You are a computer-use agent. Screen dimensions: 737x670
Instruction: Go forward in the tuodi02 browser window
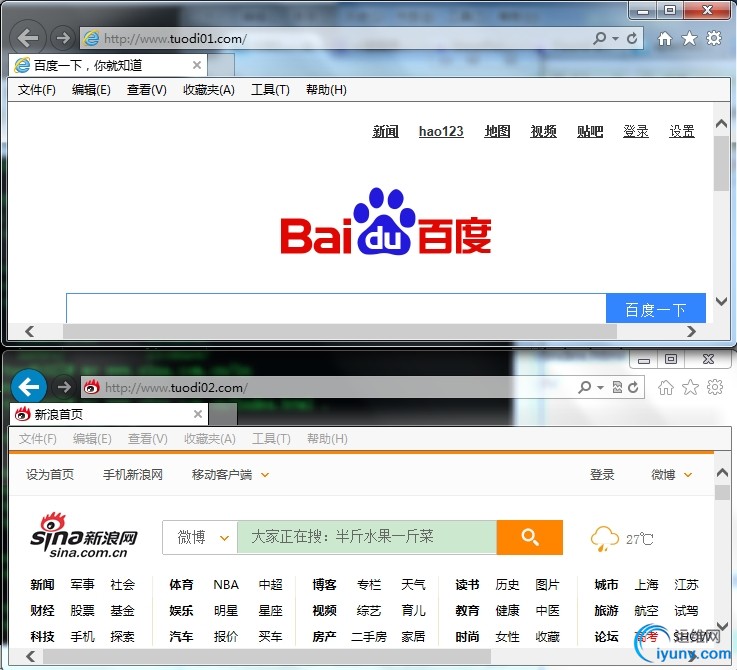coord(63,387)
